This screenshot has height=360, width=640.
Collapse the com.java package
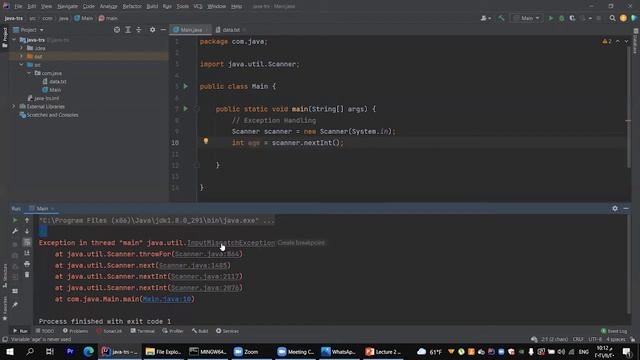(29, 73)
